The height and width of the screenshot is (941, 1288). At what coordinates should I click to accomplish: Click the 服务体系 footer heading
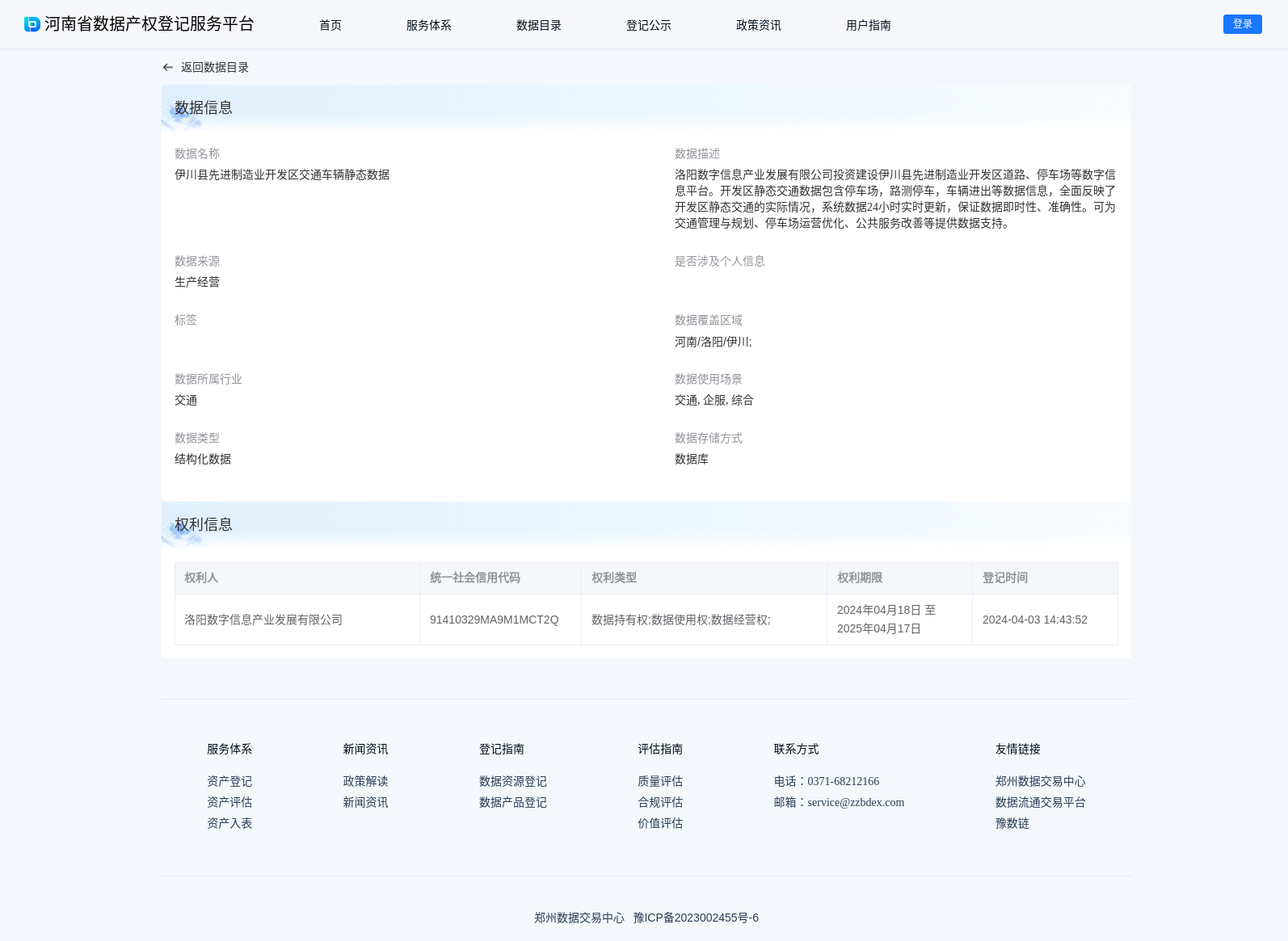coord(229,749)
